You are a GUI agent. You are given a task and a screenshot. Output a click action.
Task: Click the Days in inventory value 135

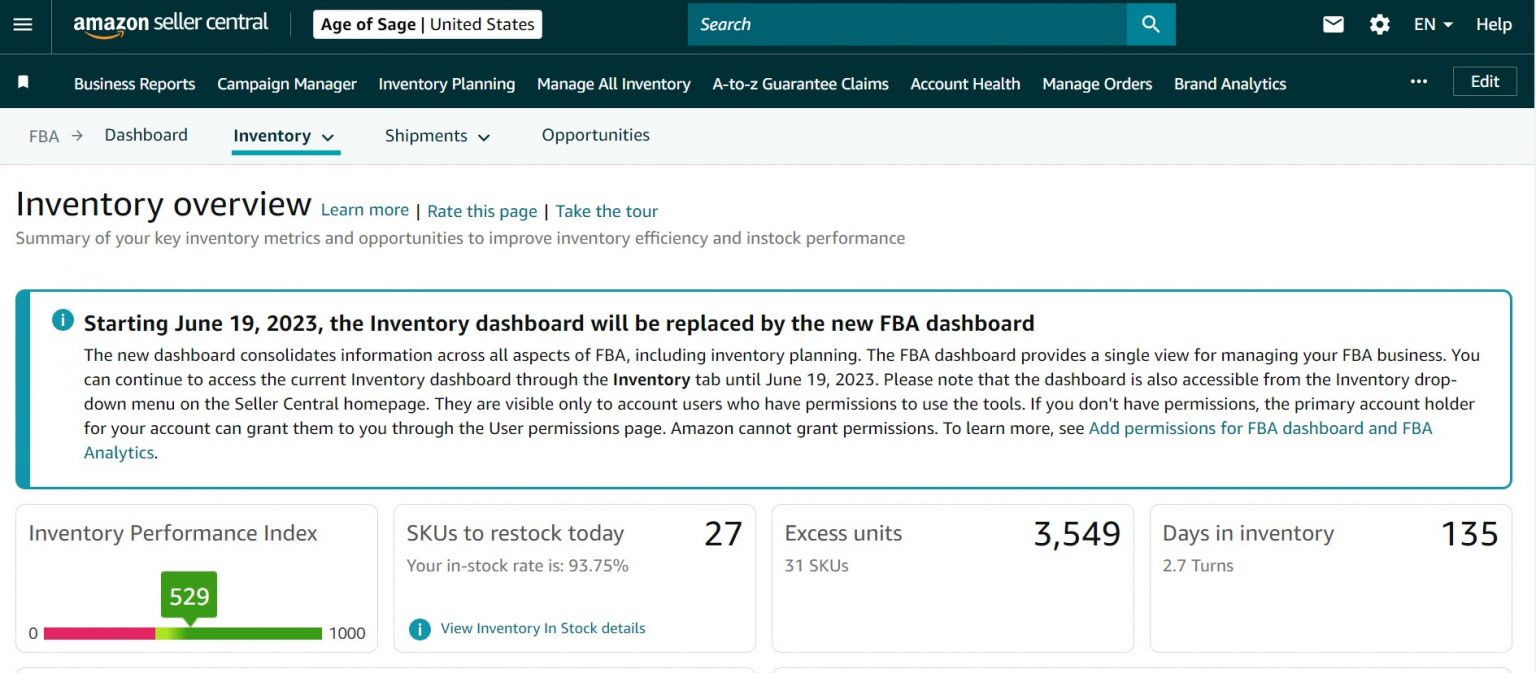tap(1469, 534)
